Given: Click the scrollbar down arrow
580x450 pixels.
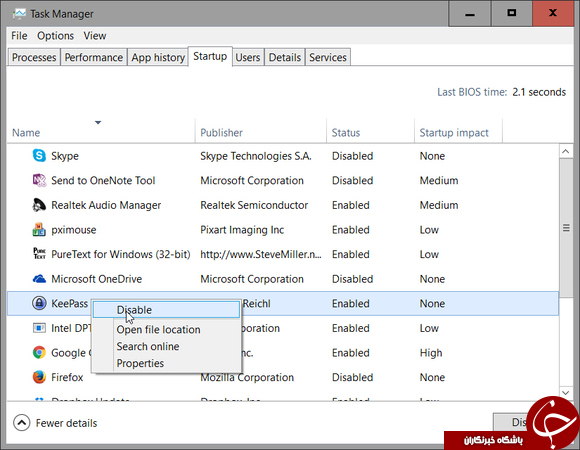Looking at the screenshot, I should [x=566, y=392].
